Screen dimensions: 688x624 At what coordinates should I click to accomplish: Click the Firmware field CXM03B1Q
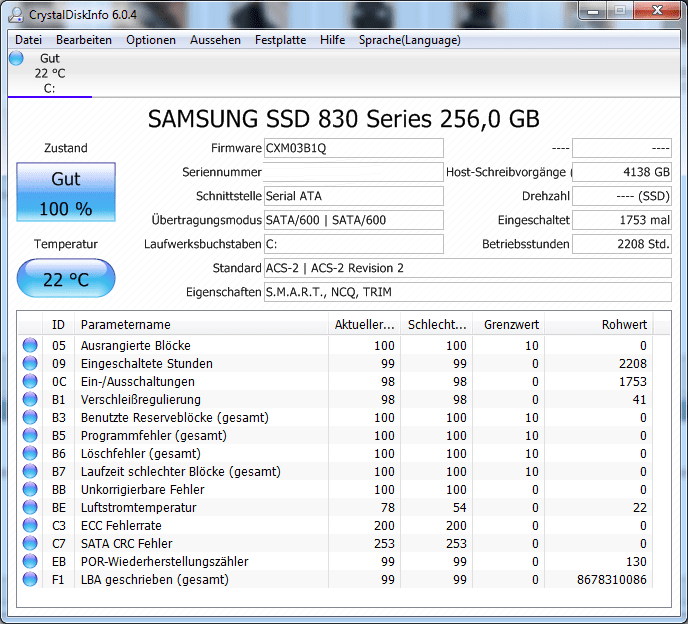tap(354, 148)
